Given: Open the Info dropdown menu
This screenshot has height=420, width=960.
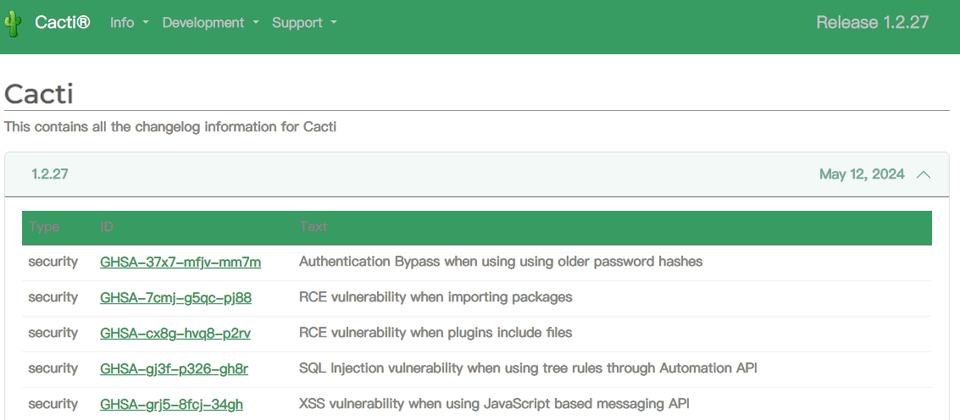Looking at the screenshot, I should (x=129, y=23).
